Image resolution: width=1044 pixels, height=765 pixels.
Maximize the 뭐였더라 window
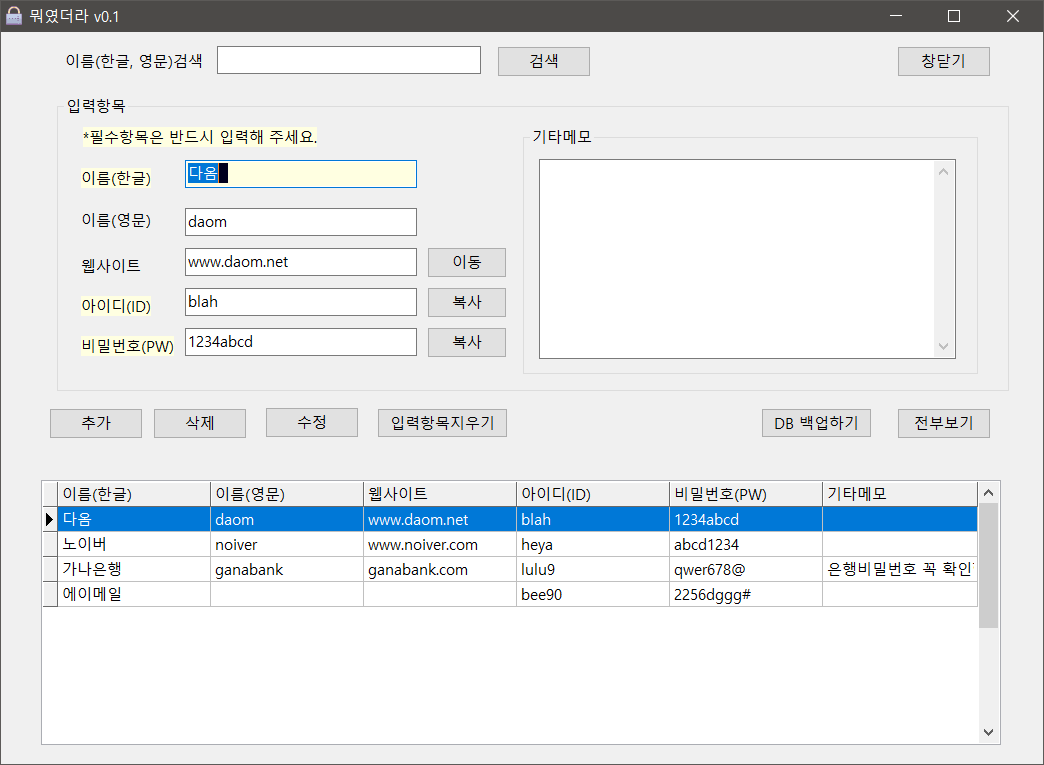coord(953,16)
